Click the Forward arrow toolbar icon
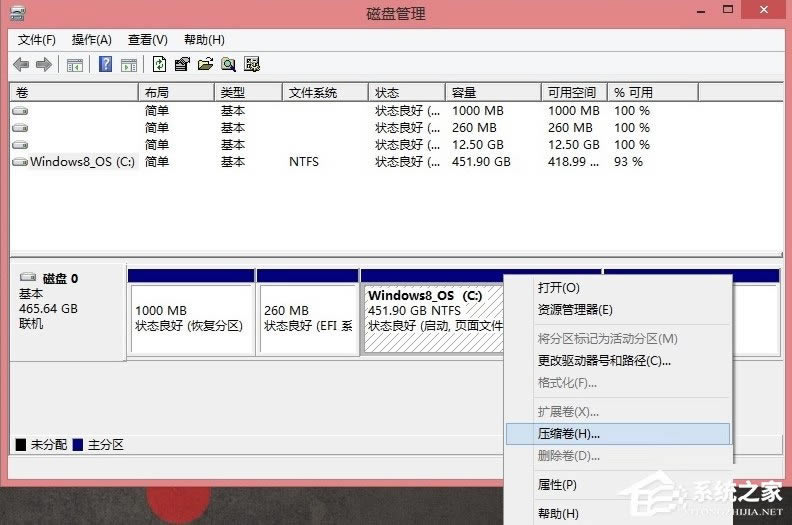The image size is (792, 525). coord(43,65)
